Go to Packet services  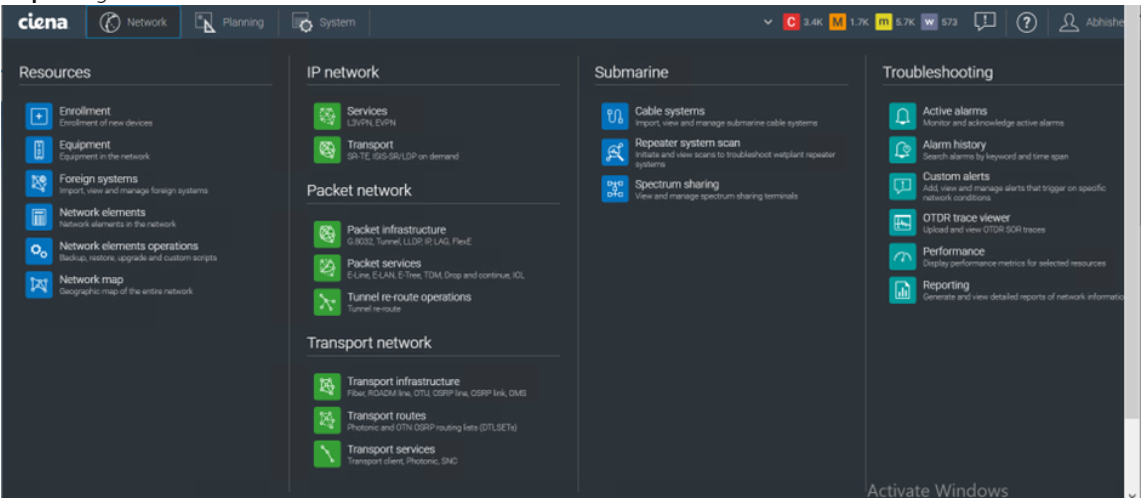[383, 263]
